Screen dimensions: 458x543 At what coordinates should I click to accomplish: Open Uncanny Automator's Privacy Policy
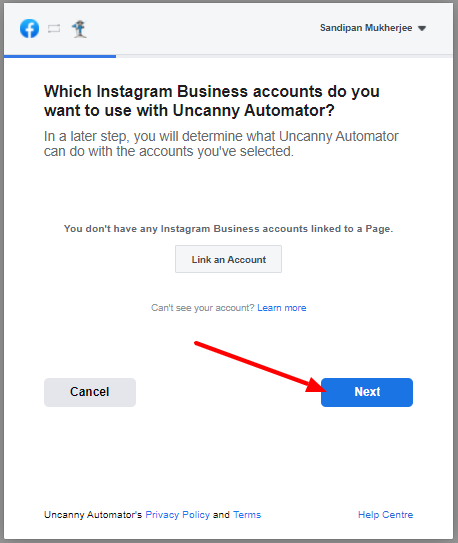(178, 515)
